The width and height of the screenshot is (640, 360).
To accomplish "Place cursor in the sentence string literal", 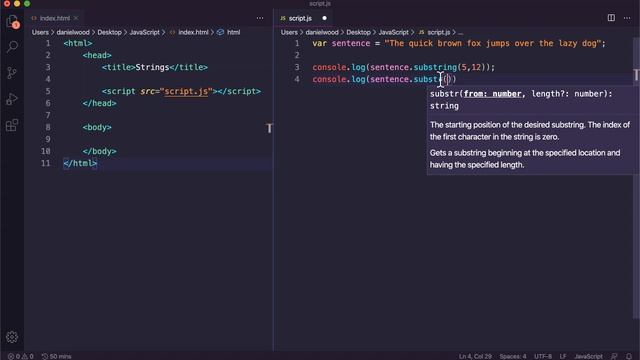I will (x=493, y=43).
